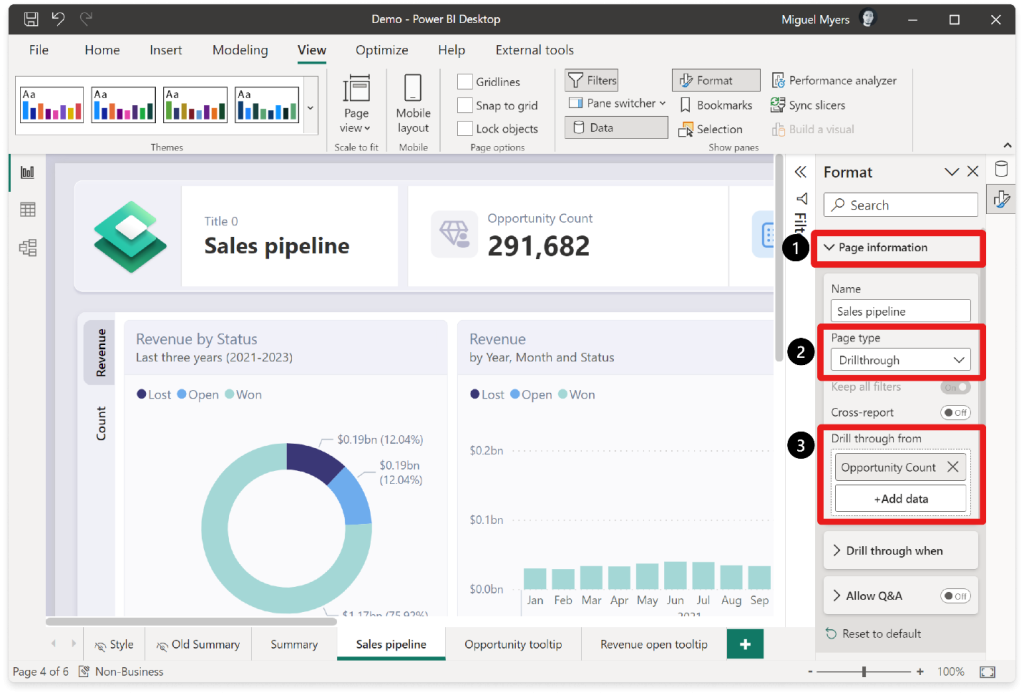Click the Format pane Search box
This screenshot has width=1024, height=695.
tap(901, 204)
